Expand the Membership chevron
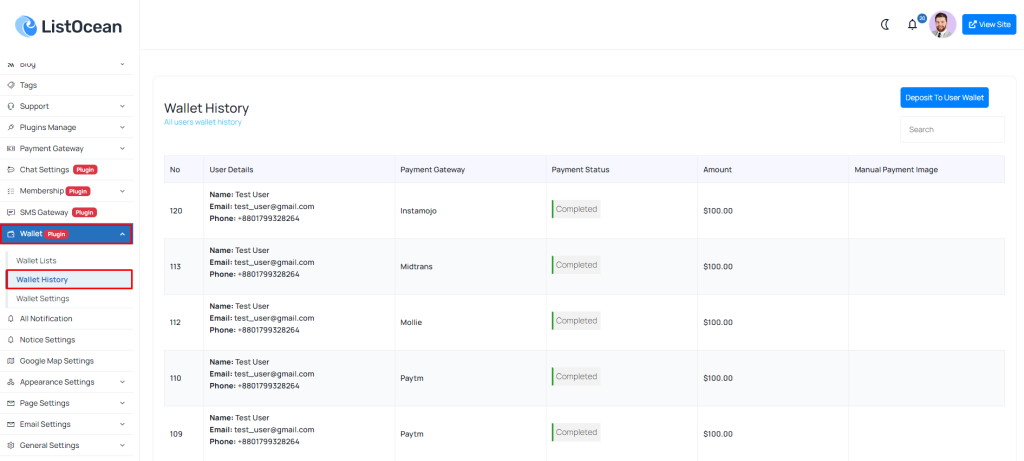This screenshot has height=461, width=1024. coord(122,191)
